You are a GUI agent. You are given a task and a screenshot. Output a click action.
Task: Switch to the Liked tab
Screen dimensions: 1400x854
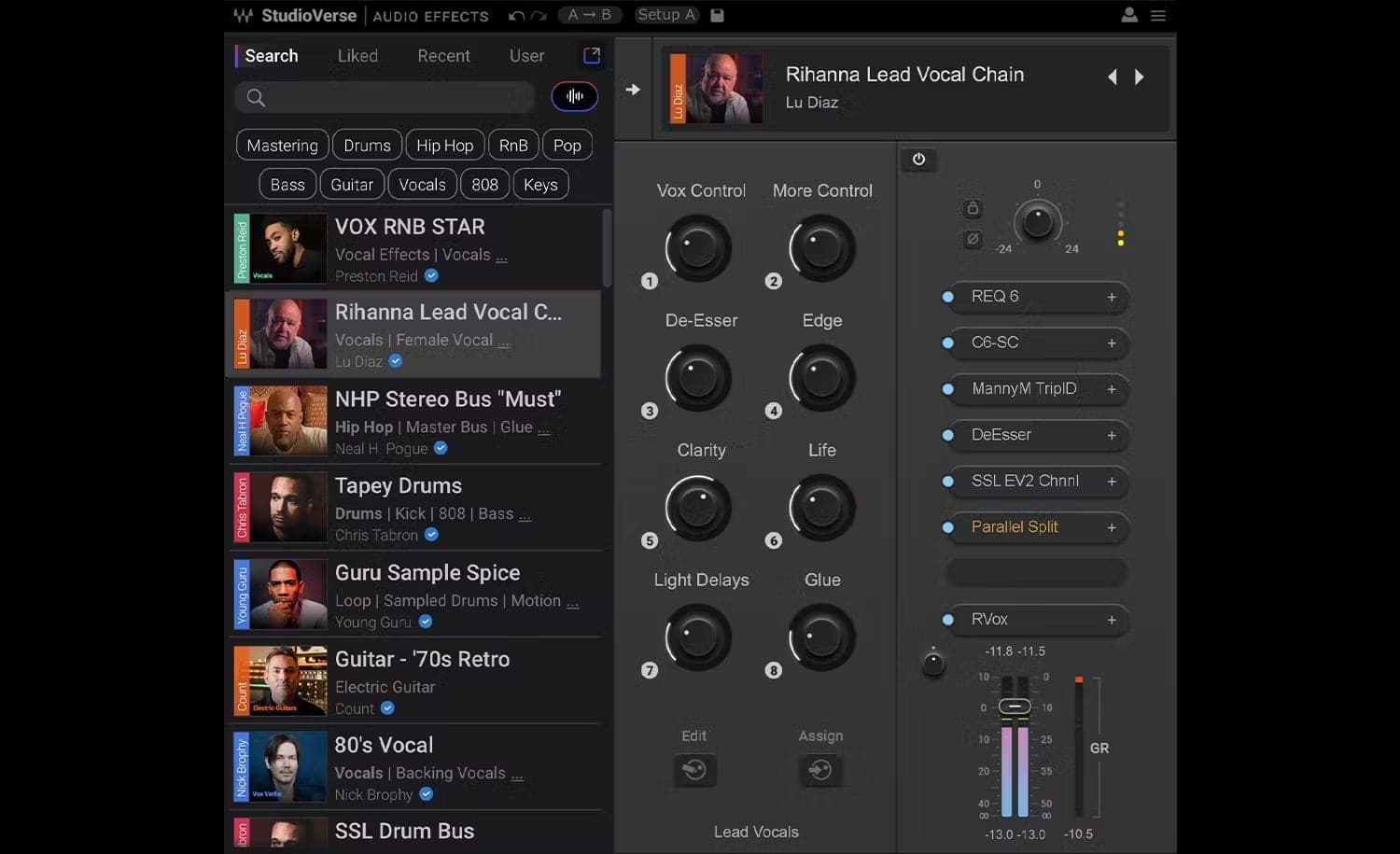click(357, 55)
